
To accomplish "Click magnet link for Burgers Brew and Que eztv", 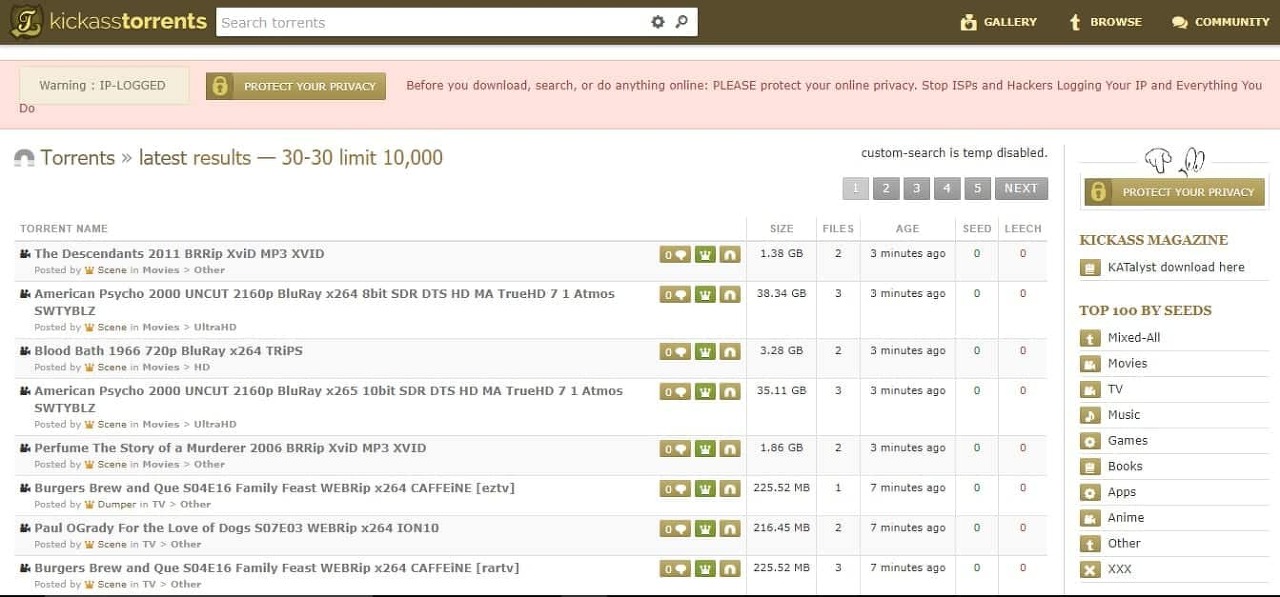I will tap(730, 489).
